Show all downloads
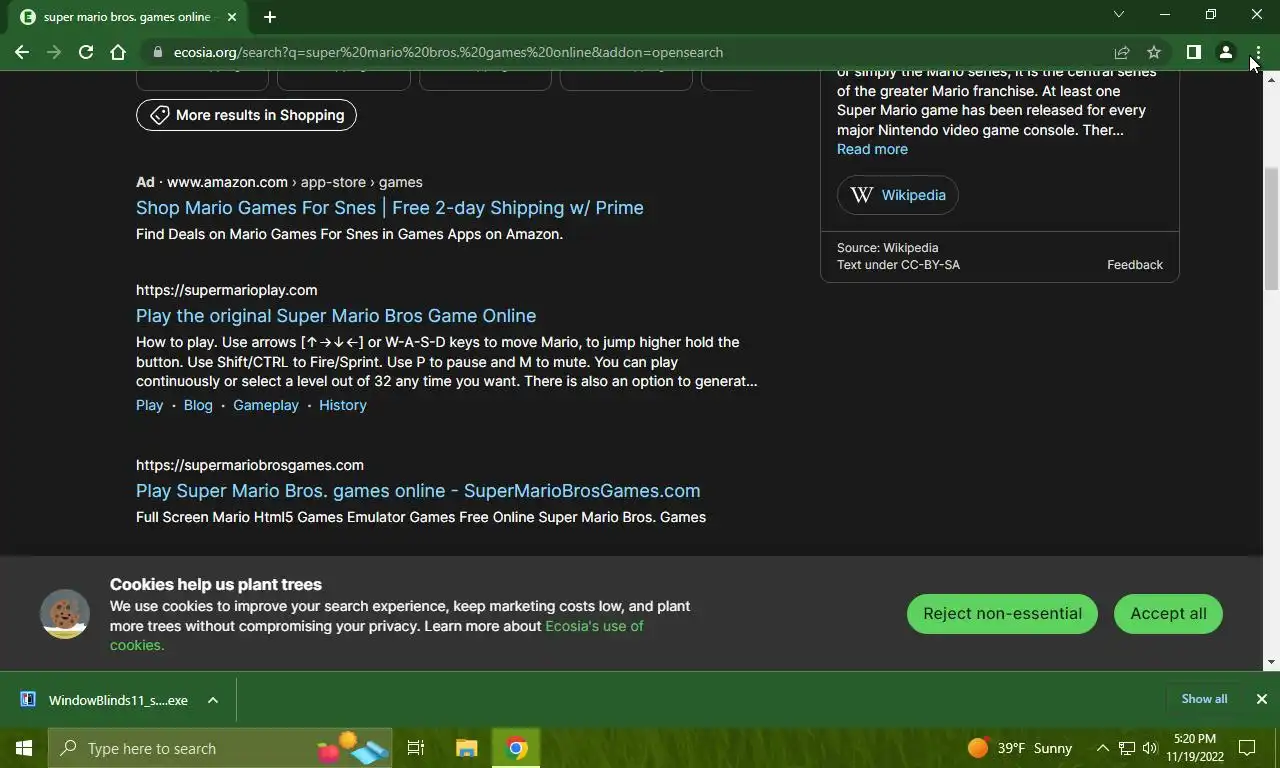The image size is (1280, 768). 1204,699
